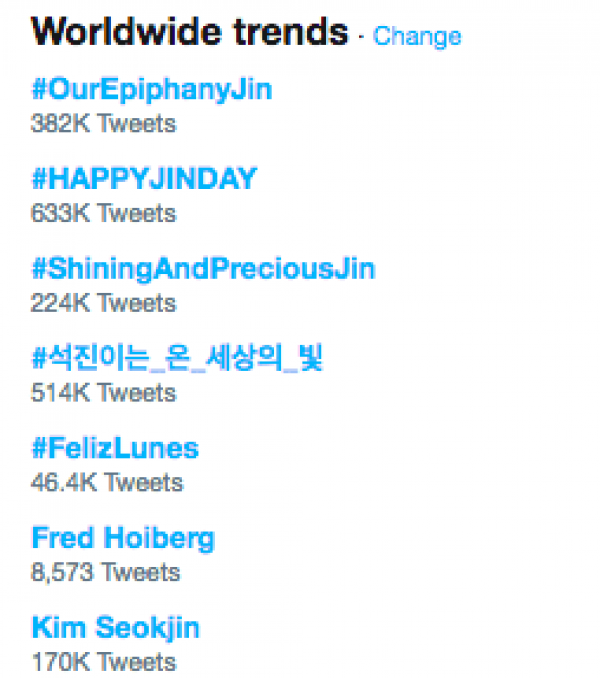Click the word Tweets below Fred Hoiberg
This screenshot has width=600, height=678.
[x=141, y=572]
